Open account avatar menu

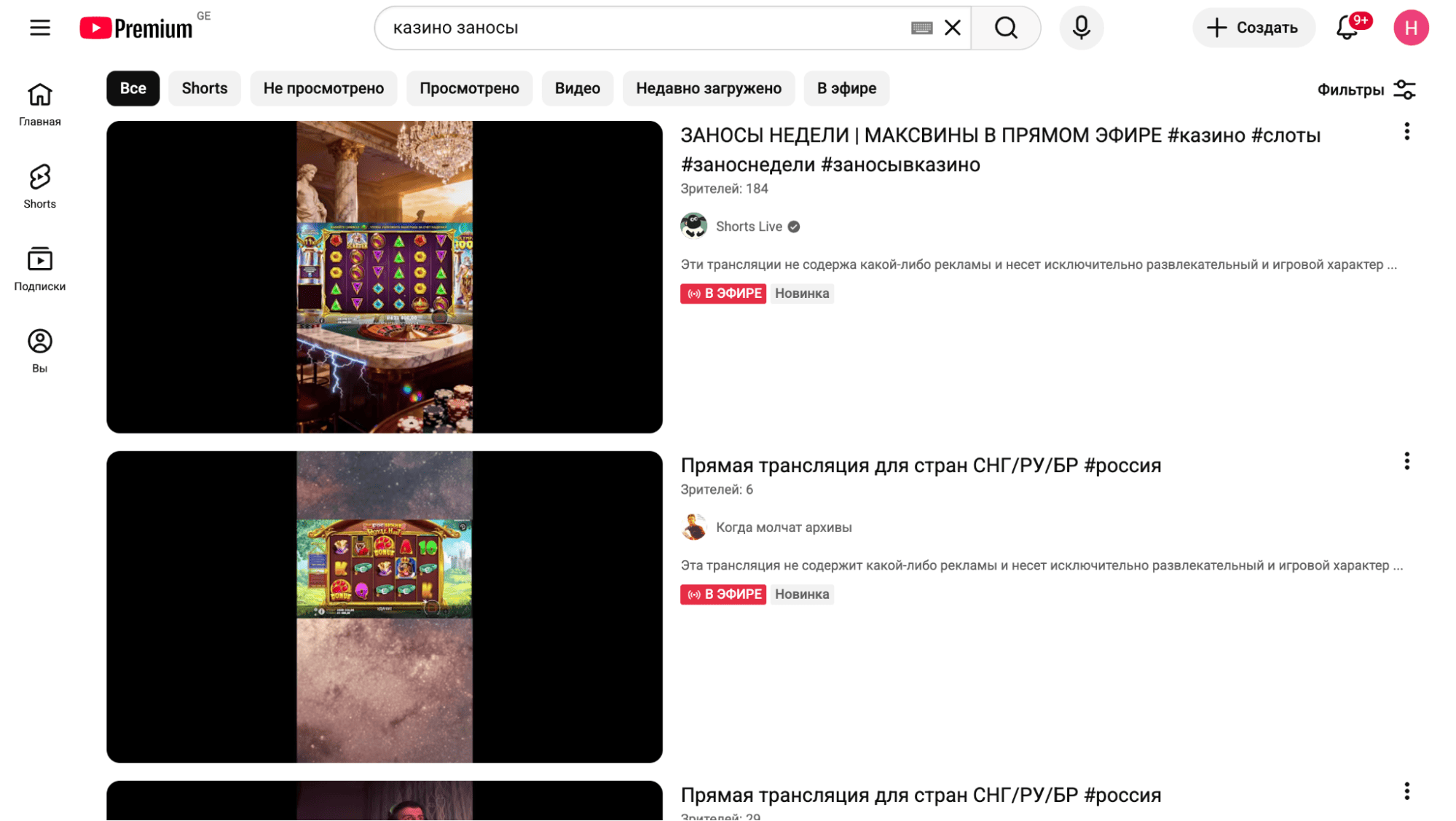(1411, 28)
